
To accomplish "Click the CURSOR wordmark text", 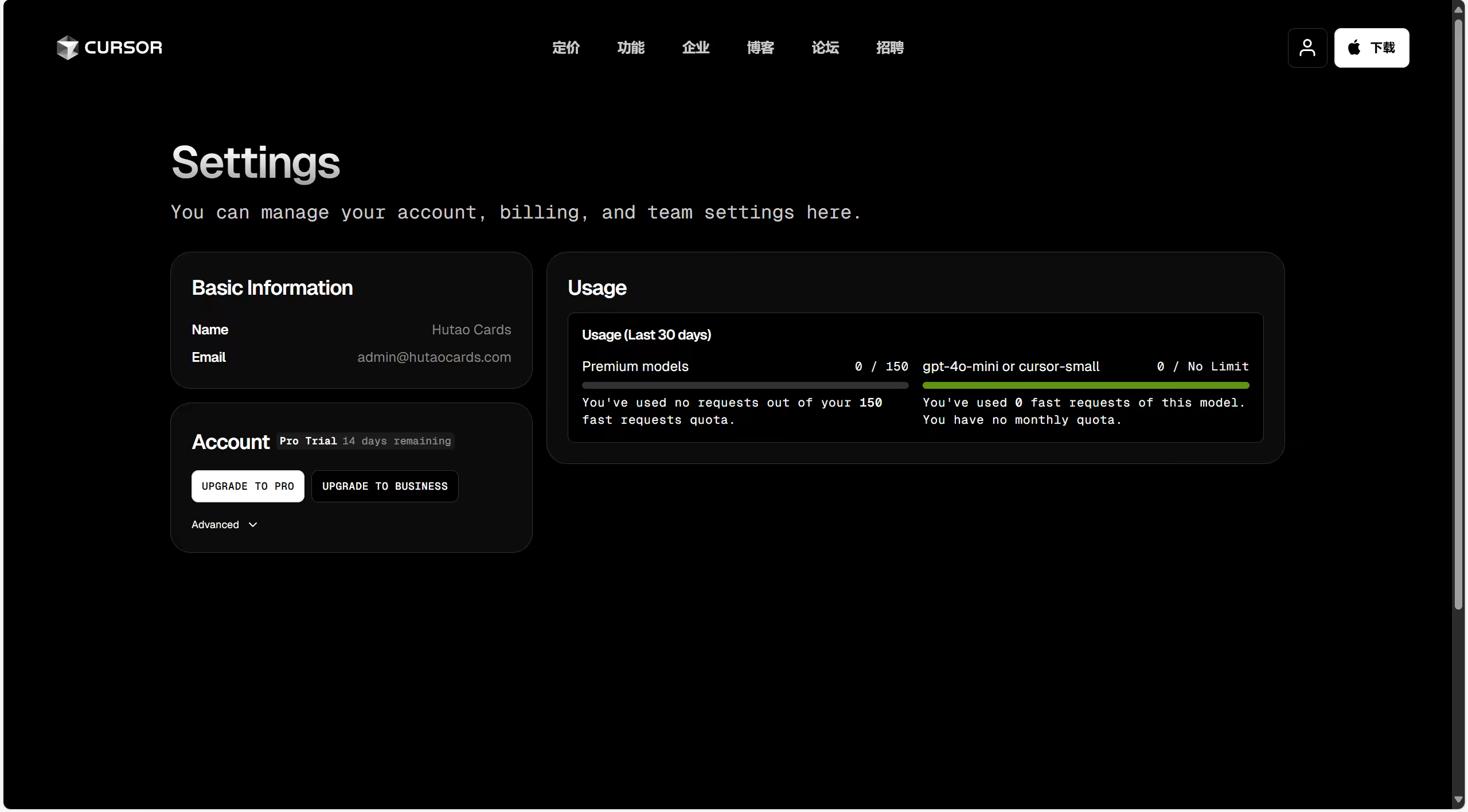I will tap(123, 48).
